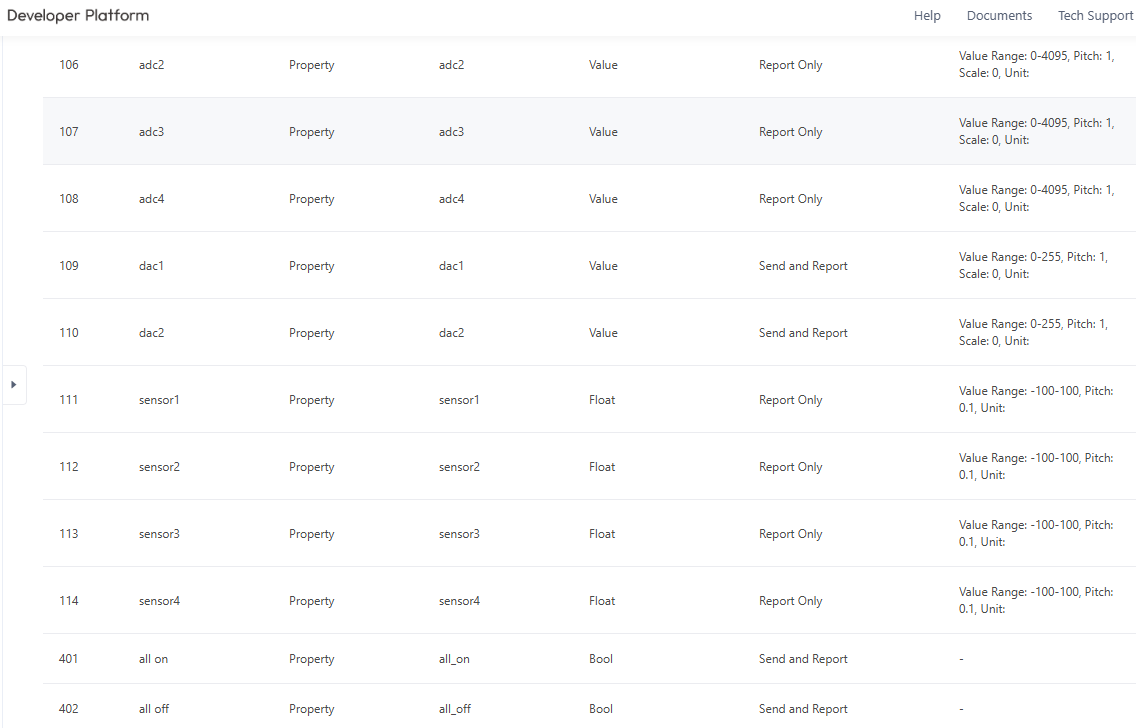Click Float data type in sensor2 row
This screenshot has height=728, width=1136.
[x=602, y=467]
